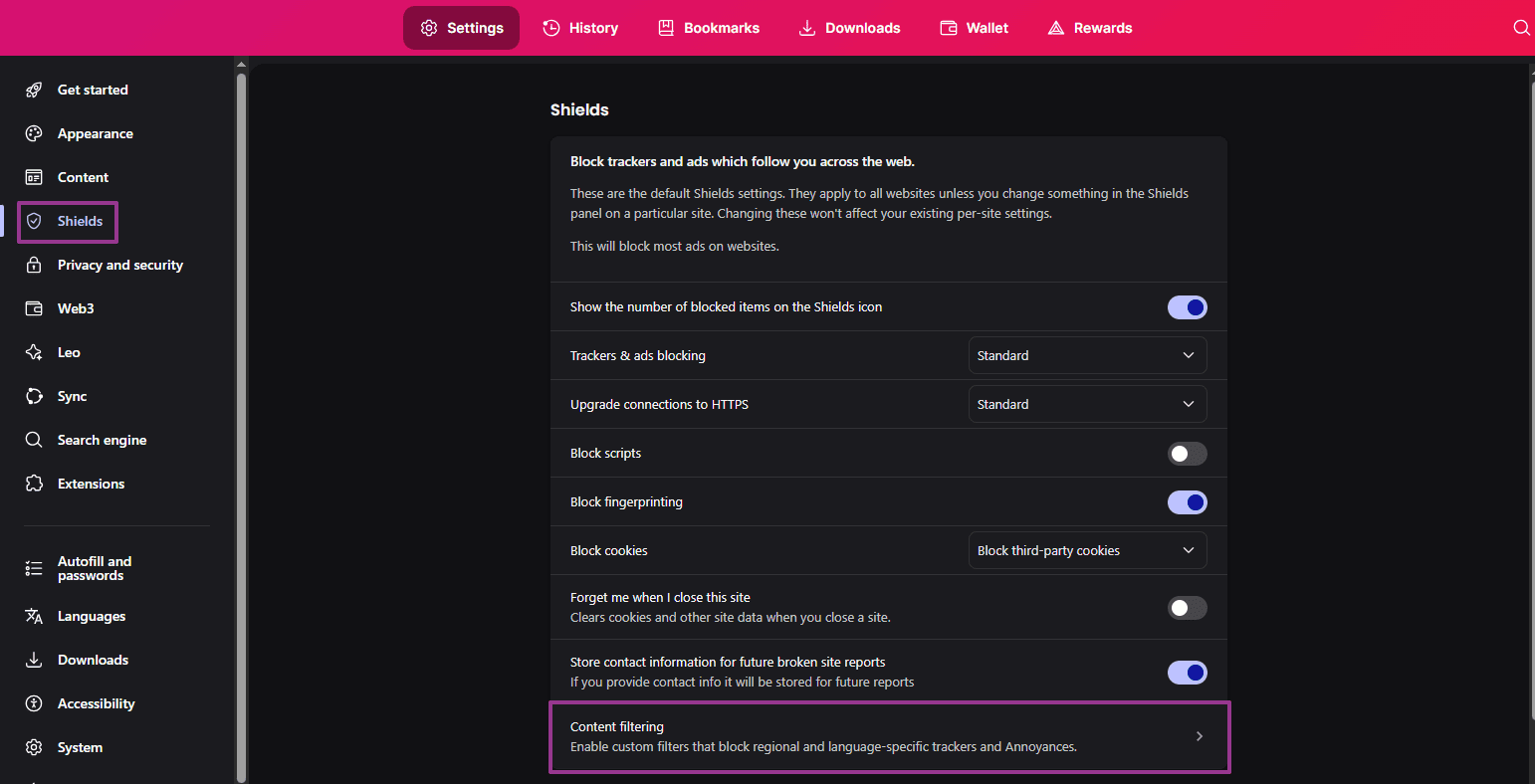Select the Shields icon in the sidebar

coord(34,221)
